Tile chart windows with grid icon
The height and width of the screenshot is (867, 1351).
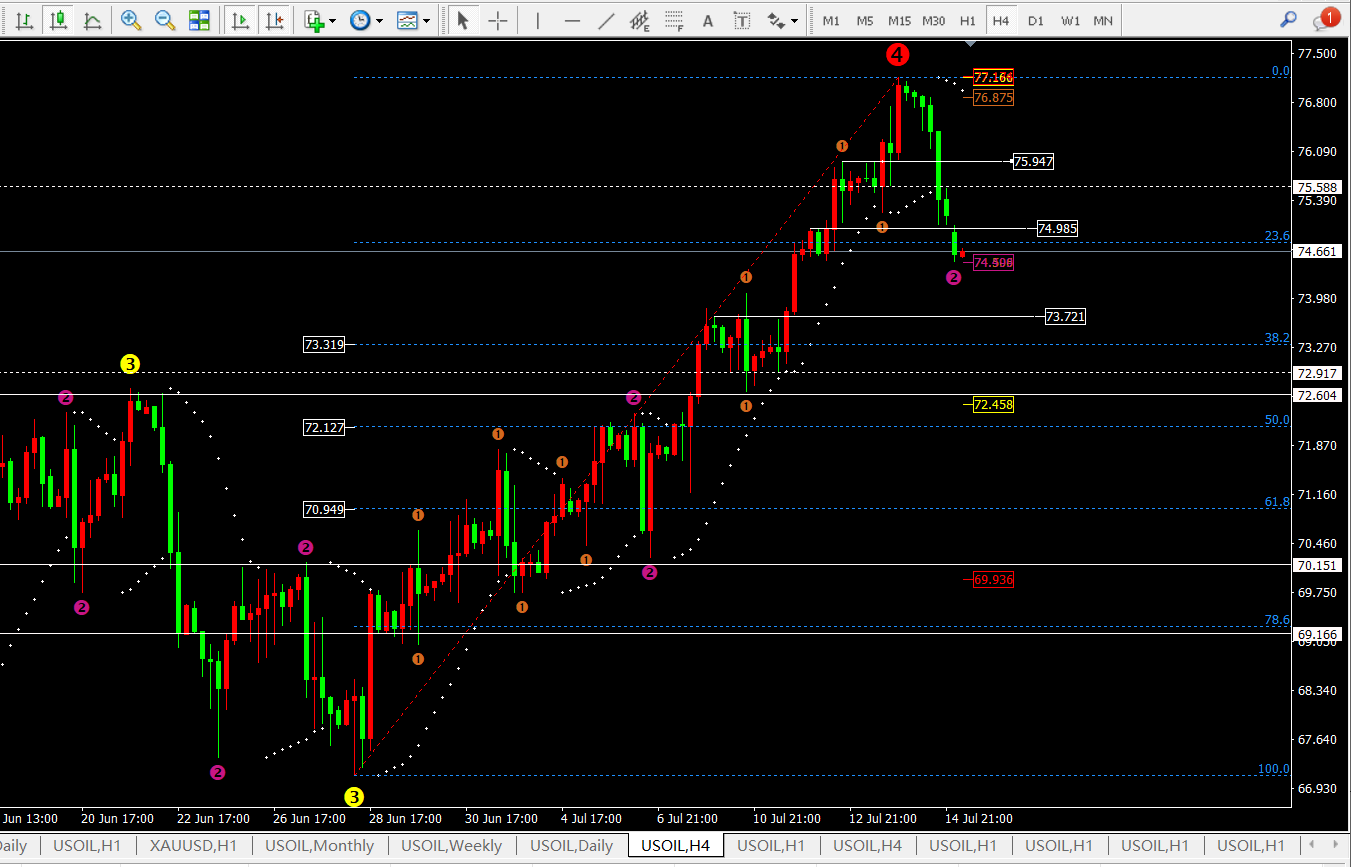click(200, 20)
